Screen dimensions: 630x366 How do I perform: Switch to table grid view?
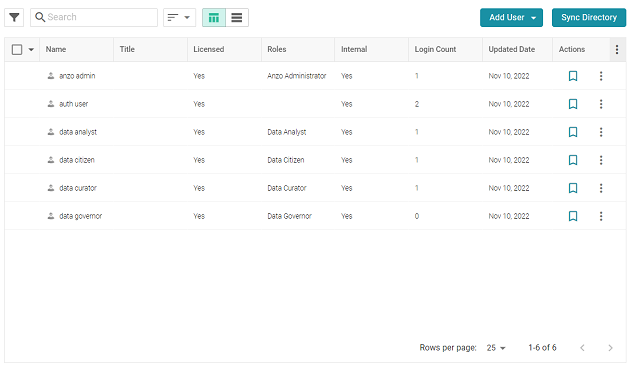coord(214,17)
